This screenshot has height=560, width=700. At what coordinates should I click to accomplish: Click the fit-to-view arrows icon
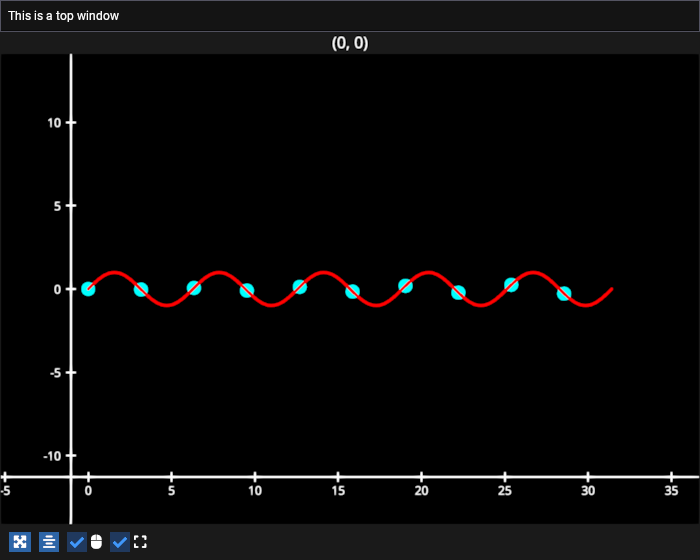coord(20,542)
